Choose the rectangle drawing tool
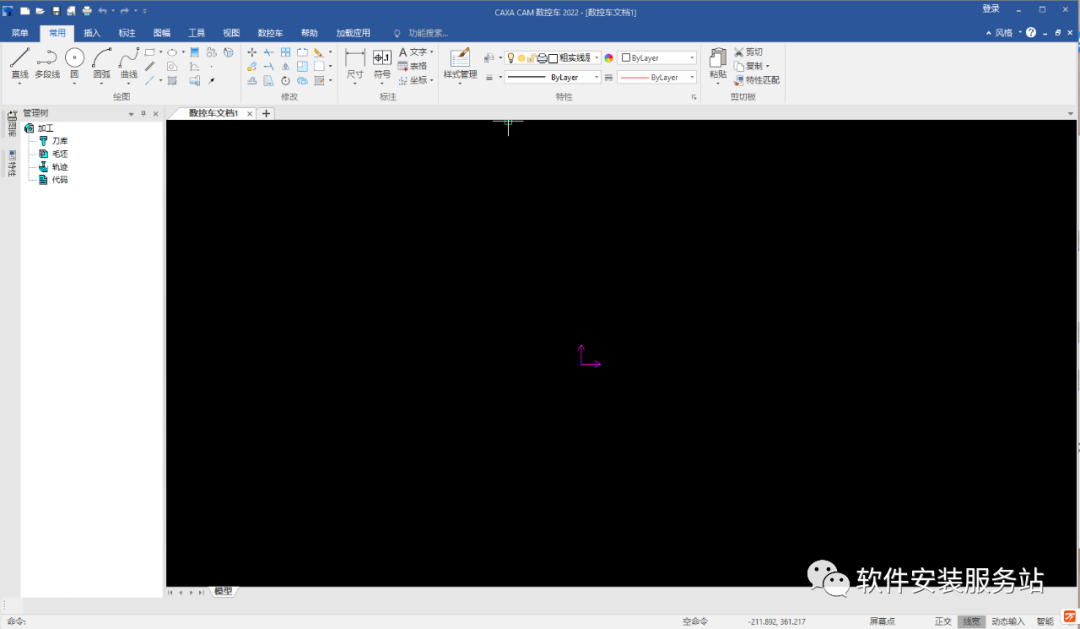 pos(149,52)
